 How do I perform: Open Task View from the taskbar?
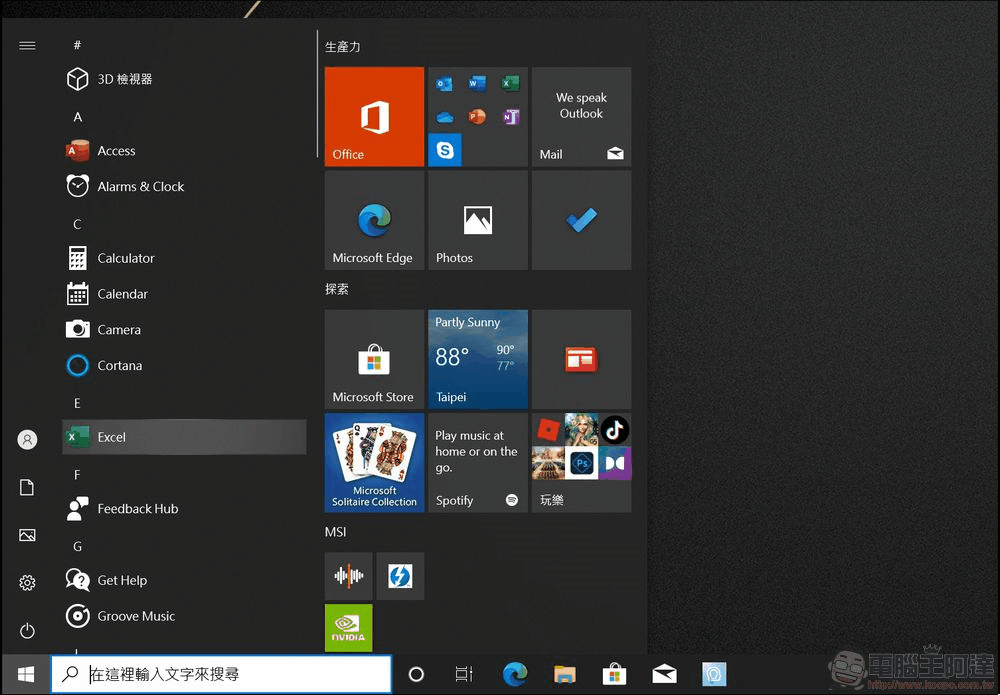point(464,674)
